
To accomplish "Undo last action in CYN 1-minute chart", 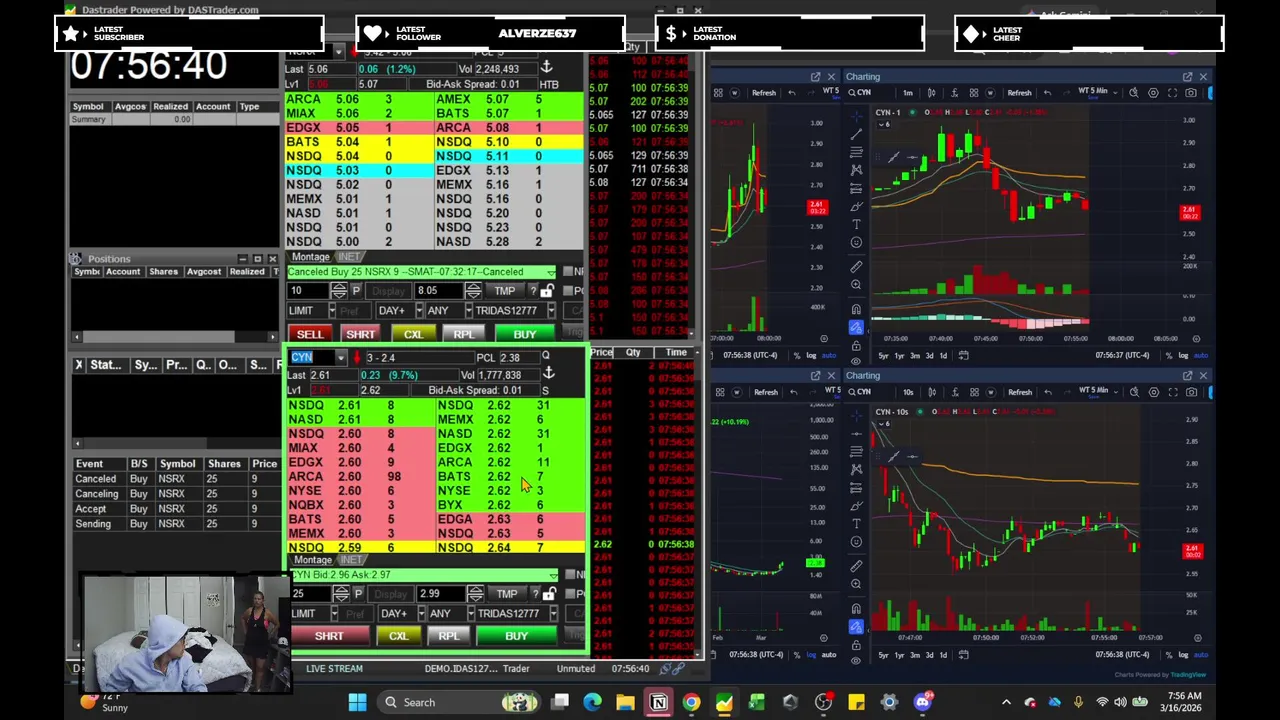I will pyautogui.click(x=1047, y=93).
